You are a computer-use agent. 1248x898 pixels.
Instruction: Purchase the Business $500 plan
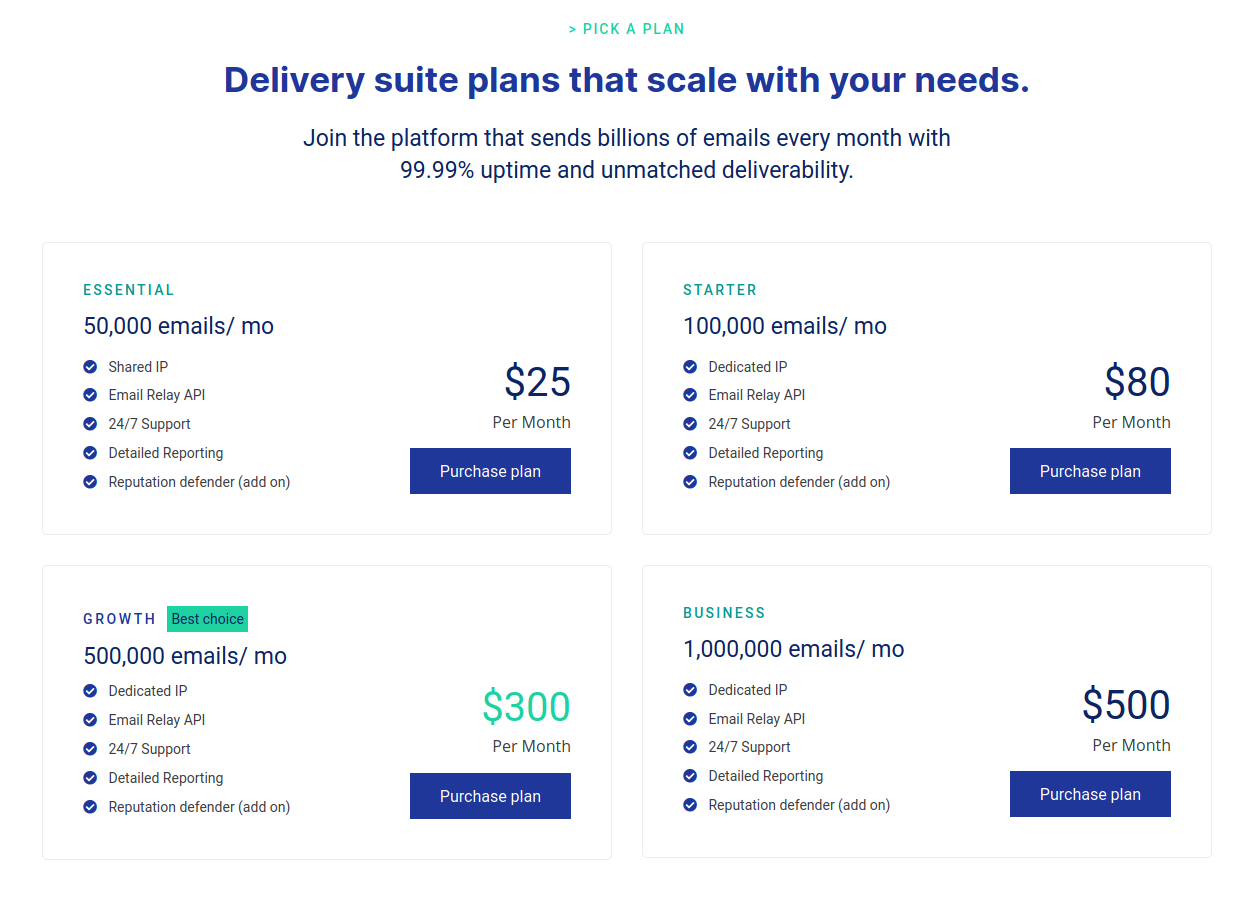(1090, 794)
